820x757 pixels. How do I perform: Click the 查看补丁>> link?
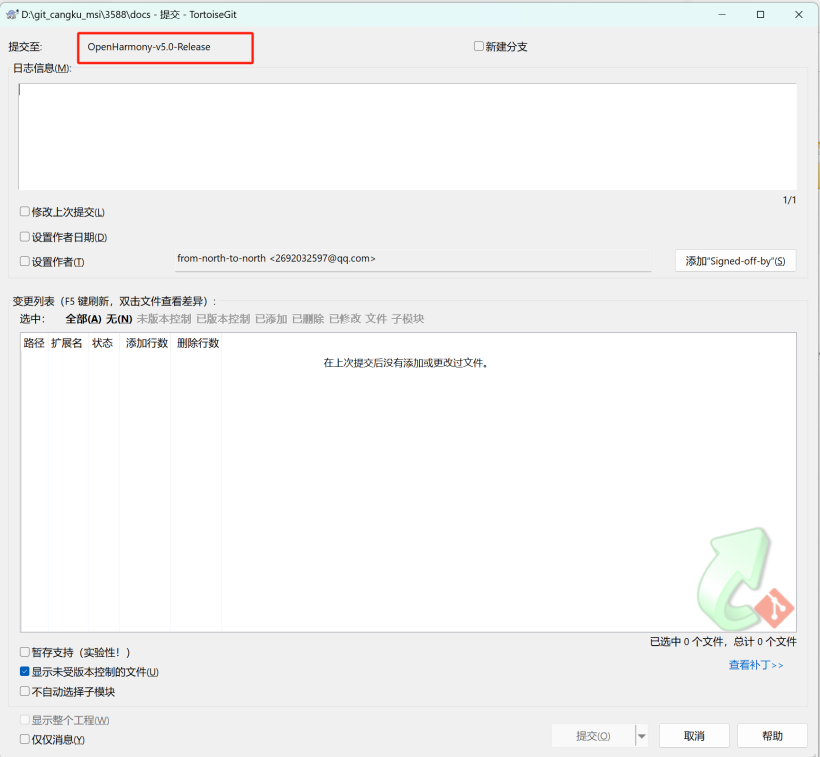coord(755,665)
